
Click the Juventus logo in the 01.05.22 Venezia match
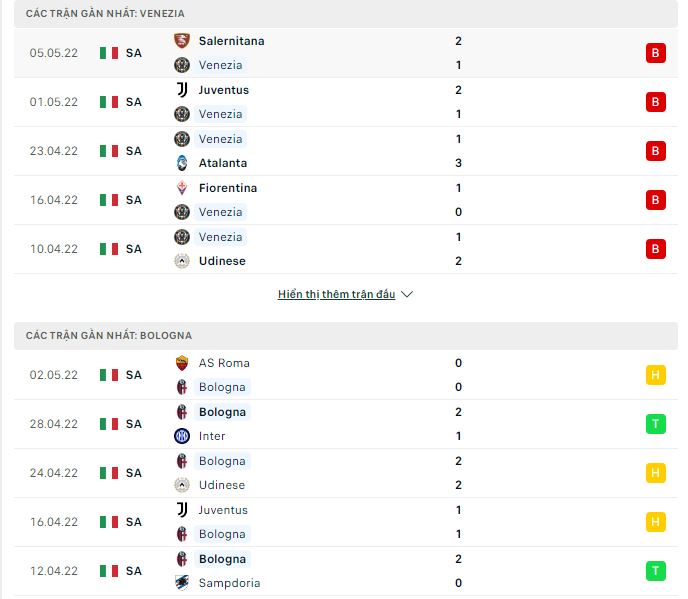click(182, 90)
